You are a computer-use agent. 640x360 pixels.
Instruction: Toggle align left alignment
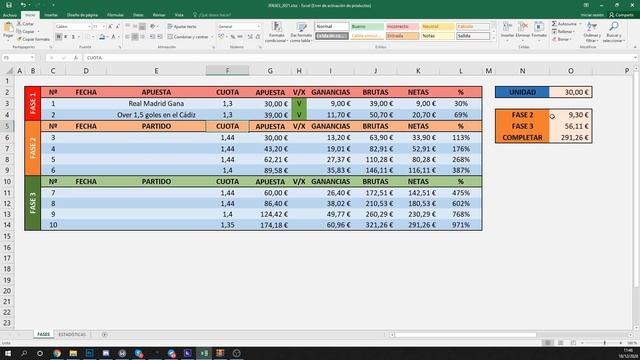[127, 37]
